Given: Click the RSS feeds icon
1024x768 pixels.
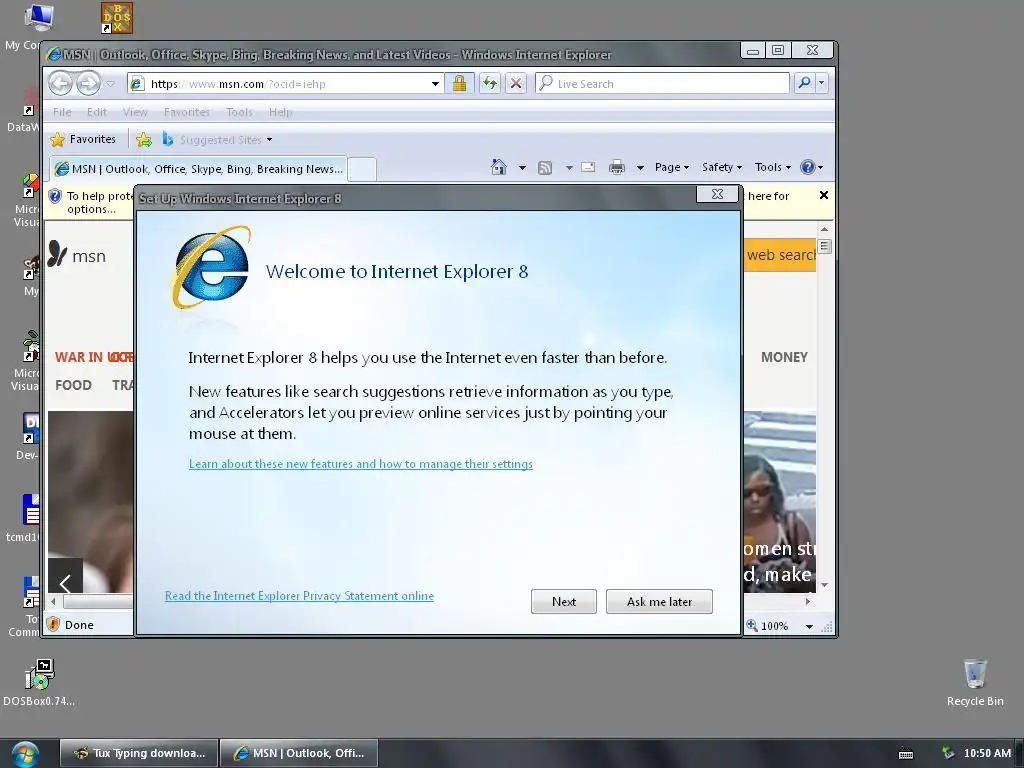Looking at the screenshot, I should (545, 168).
